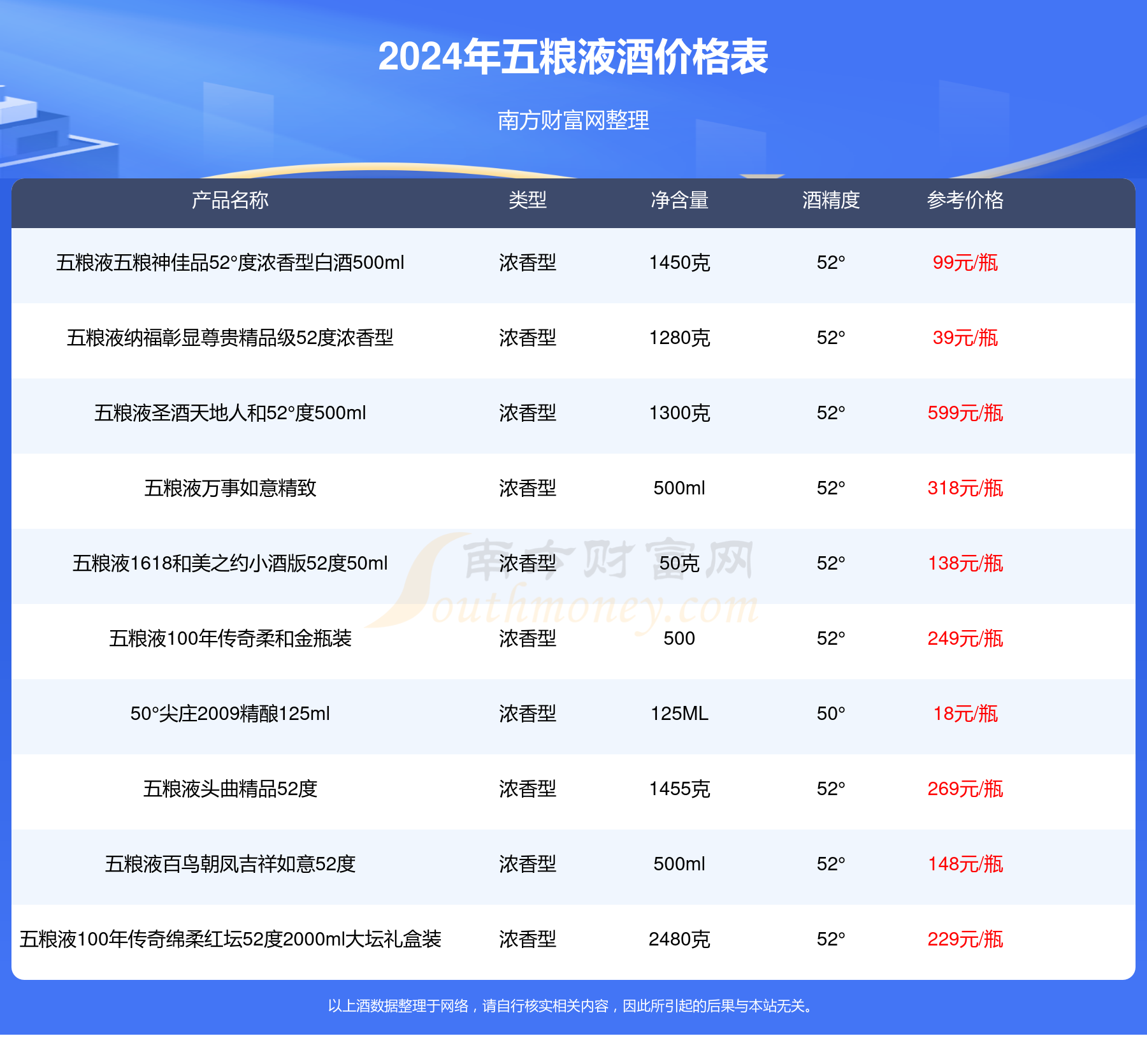Screen dimensions: 1147x1064
Task: Click the 138元/瓶 price
Action: (965, 563)
